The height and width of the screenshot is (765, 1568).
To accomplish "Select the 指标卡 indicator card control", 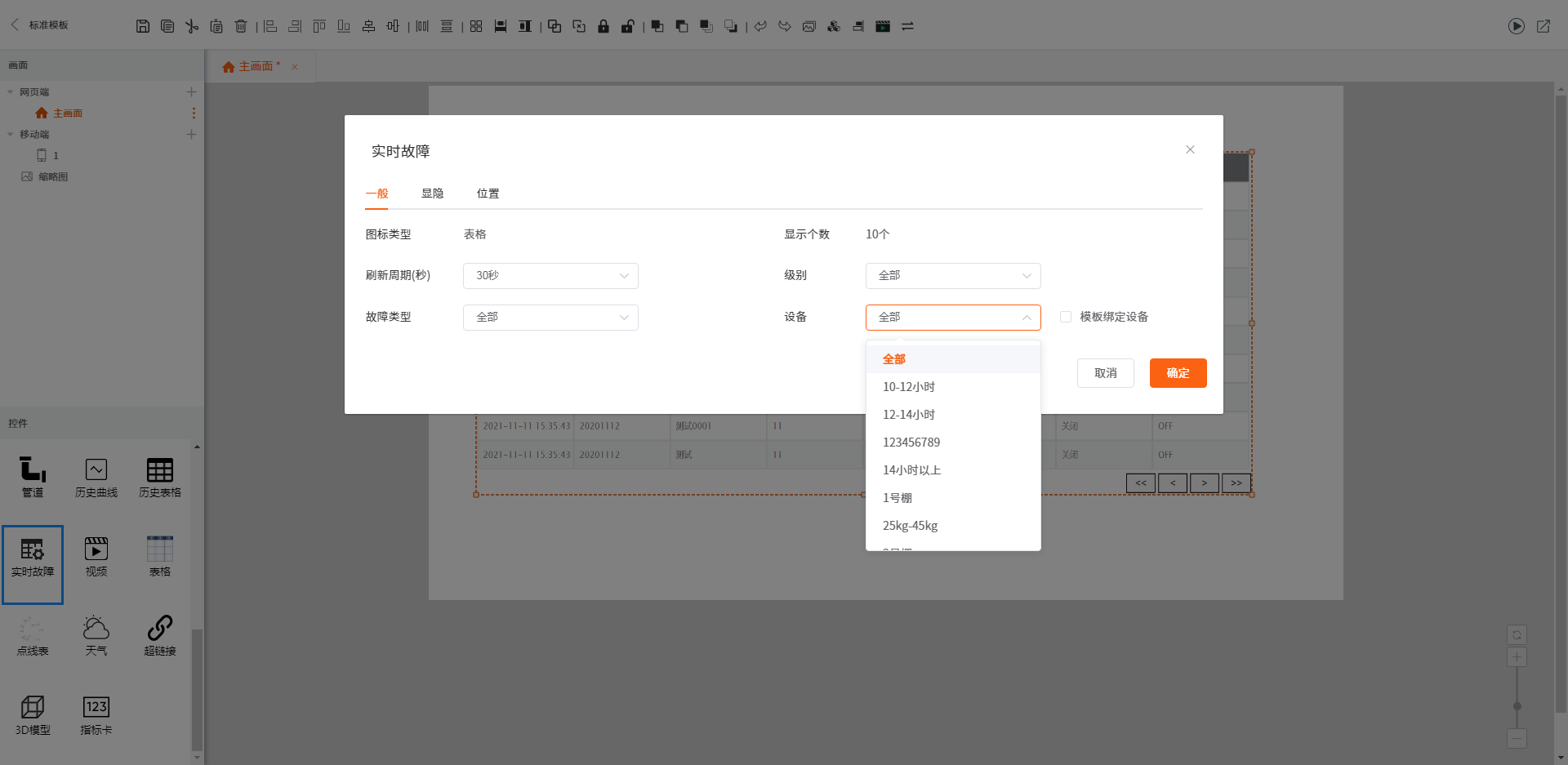I will click(x=96, y=714).
